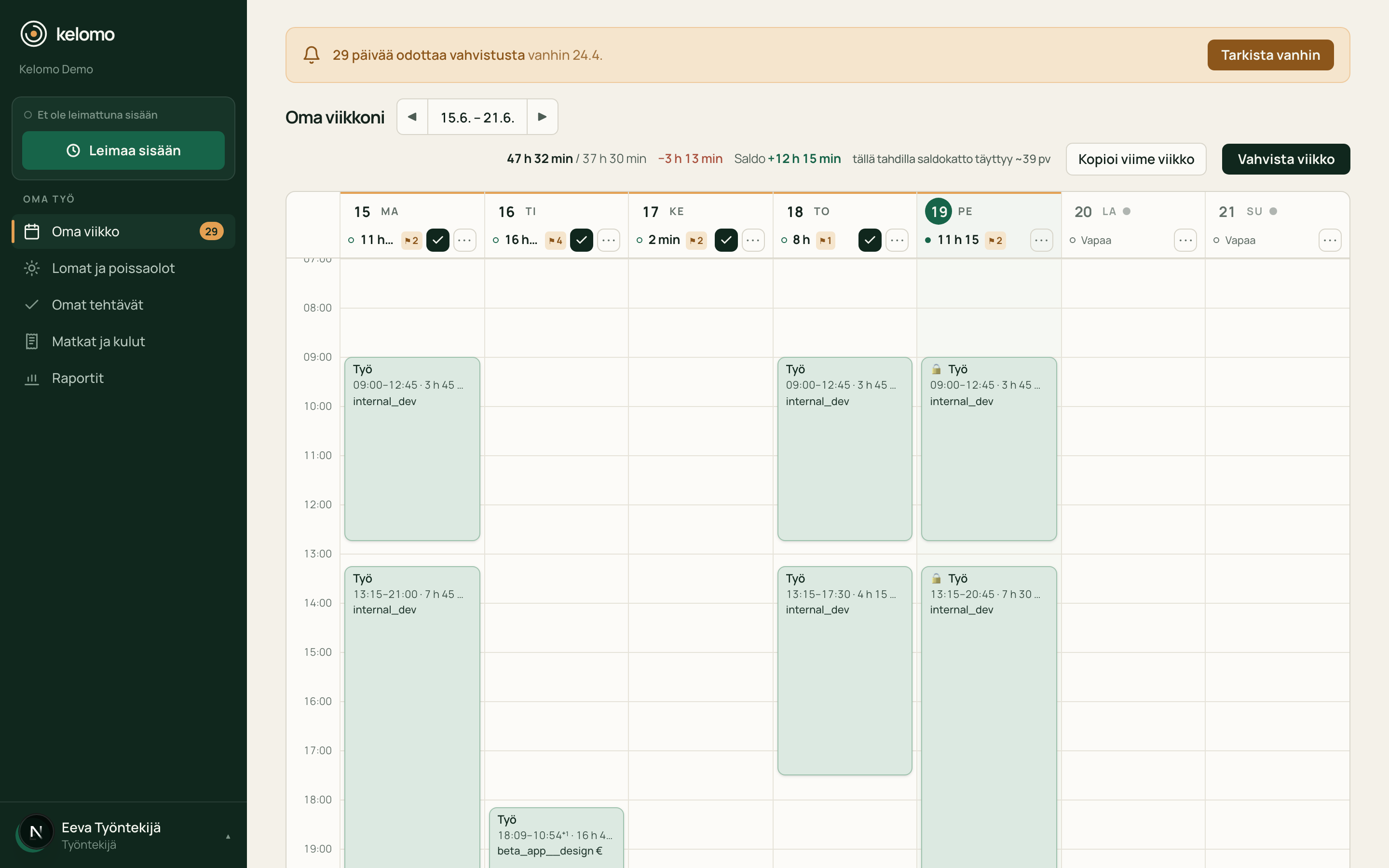Open more options for Tuesday 16
1389x868 pixels.
pyautogui.click(x=609, y=240)
